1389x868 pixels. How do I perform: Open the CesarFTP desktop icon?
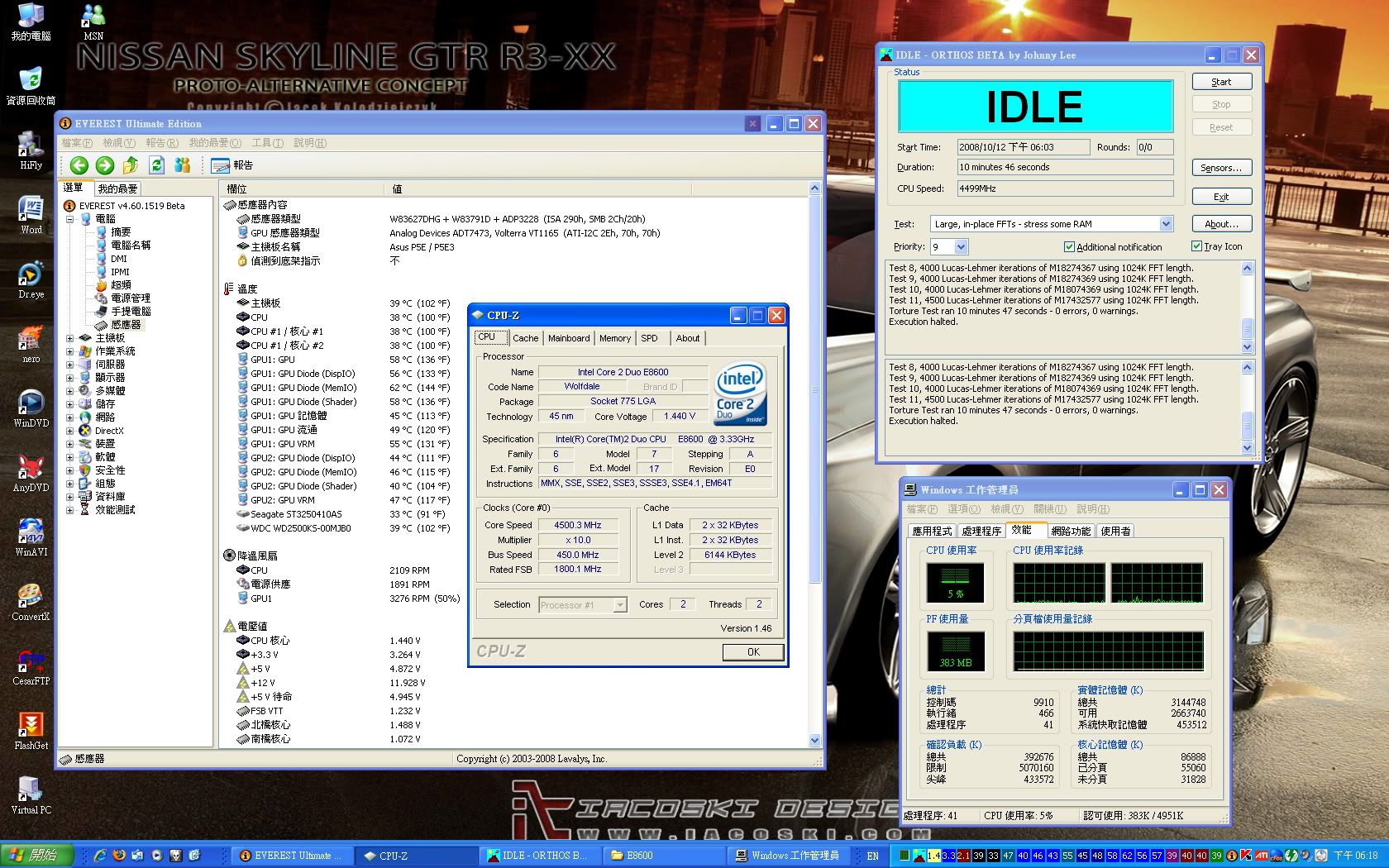pyautogui.click(x=31, y=665)
